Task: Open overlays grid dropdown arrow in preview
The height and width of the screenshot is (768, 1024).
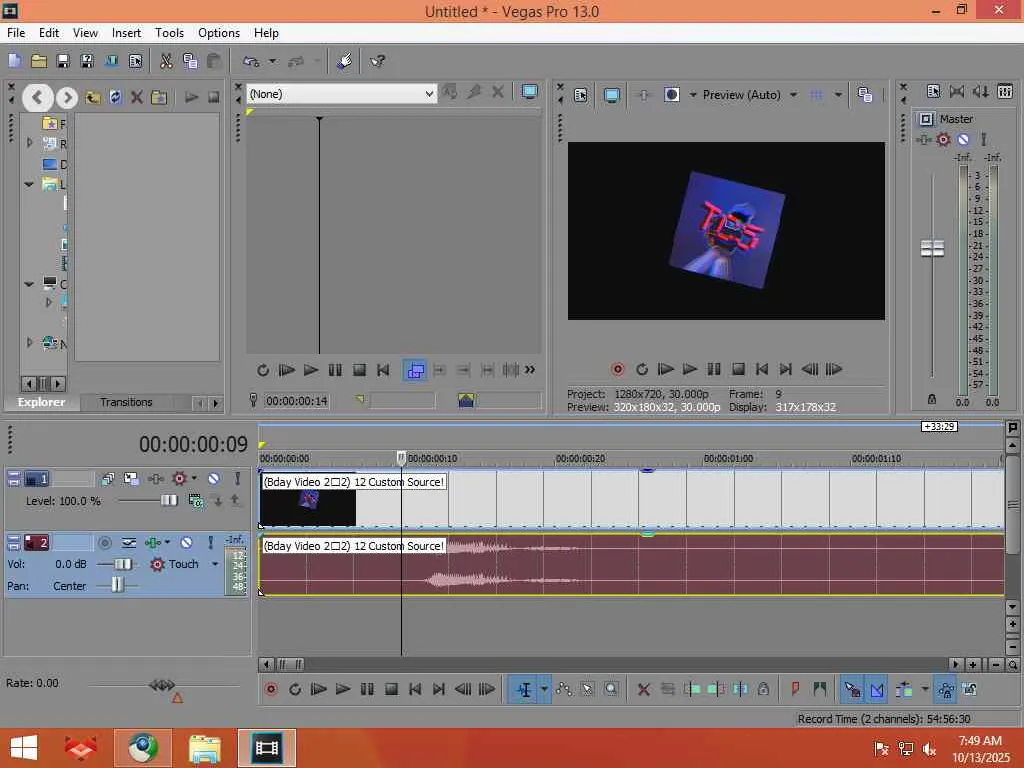Action: [838, 95]
